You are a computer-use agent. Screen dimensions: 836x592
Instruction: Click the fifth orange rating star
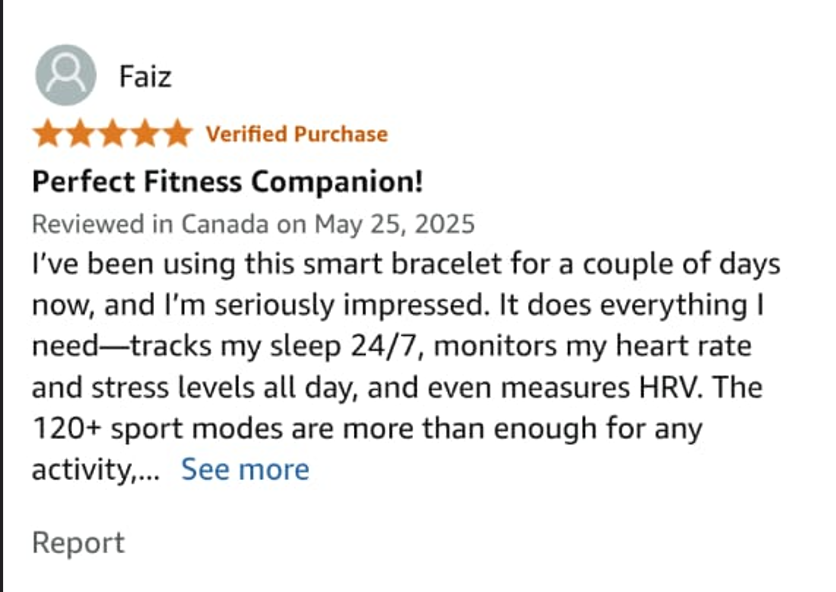[x=177, y=133]
